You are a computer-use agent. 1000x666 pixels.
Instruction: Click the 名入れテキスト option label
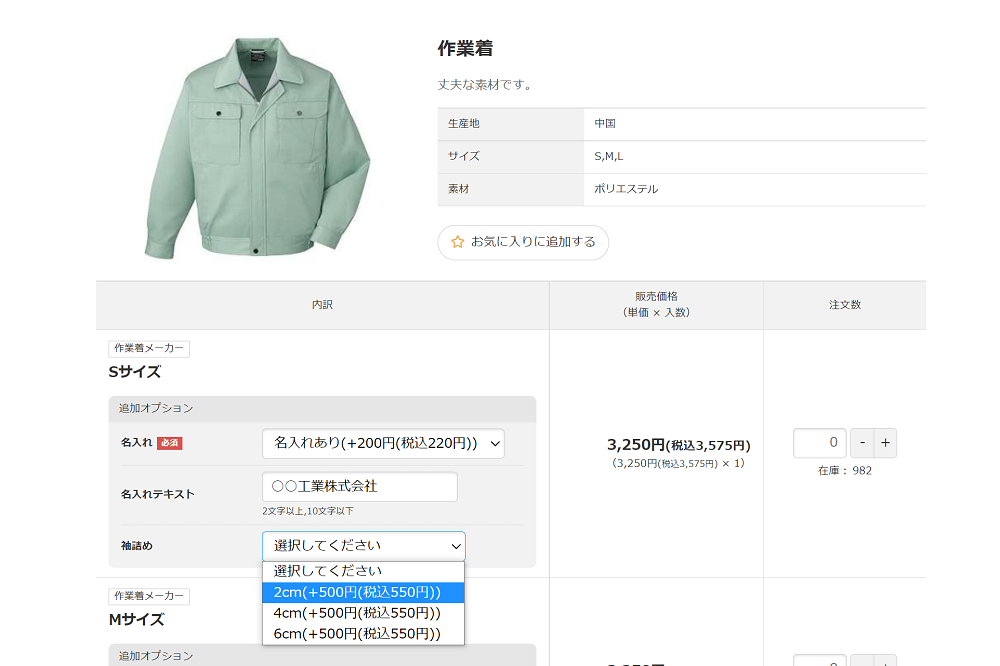[x=158, y=494]
